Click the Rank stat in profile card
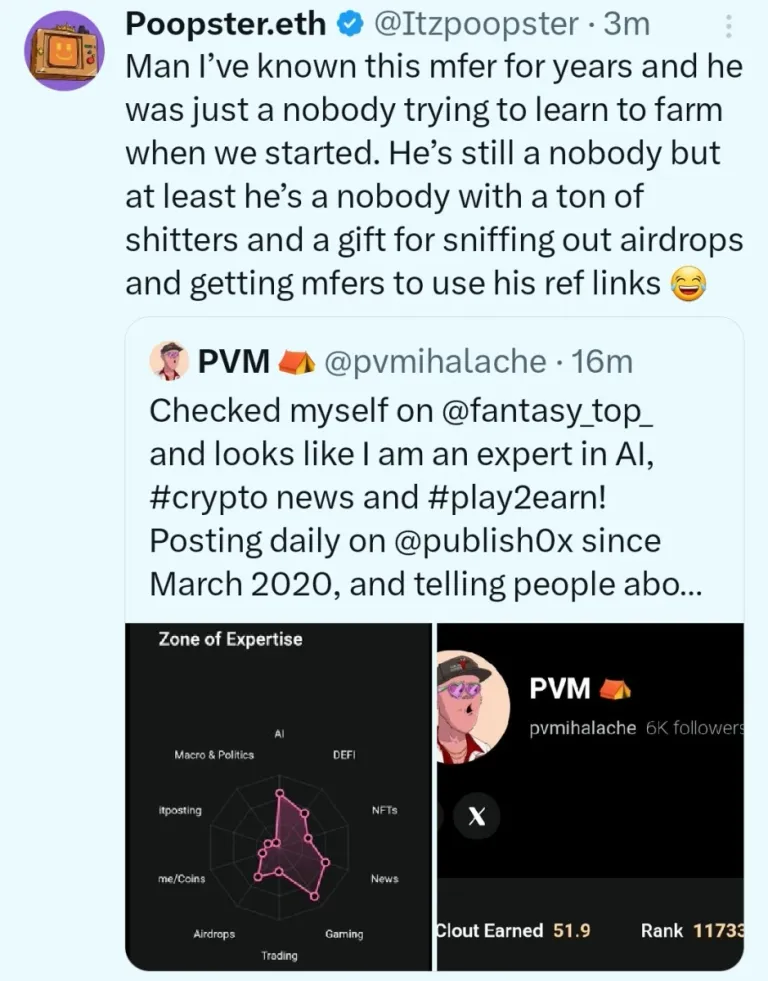768x981 pixels. click(692, 930)
